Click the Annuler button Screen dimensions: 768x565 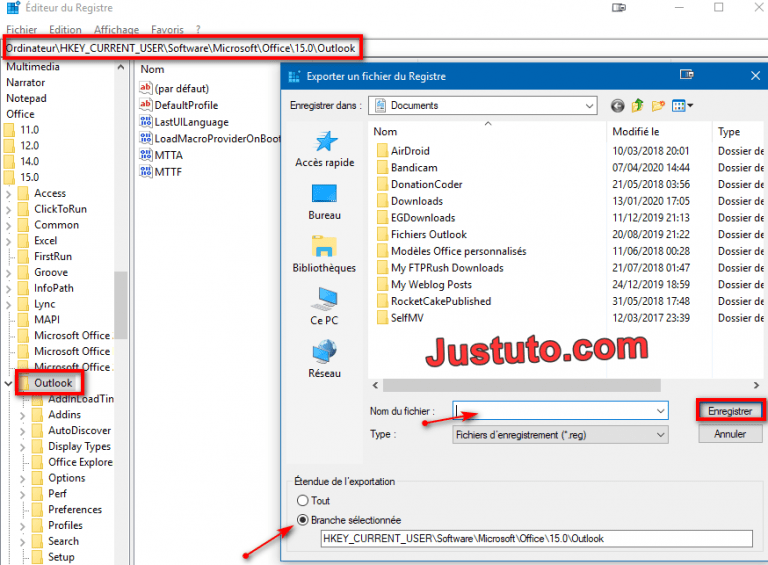coord(730,435)
